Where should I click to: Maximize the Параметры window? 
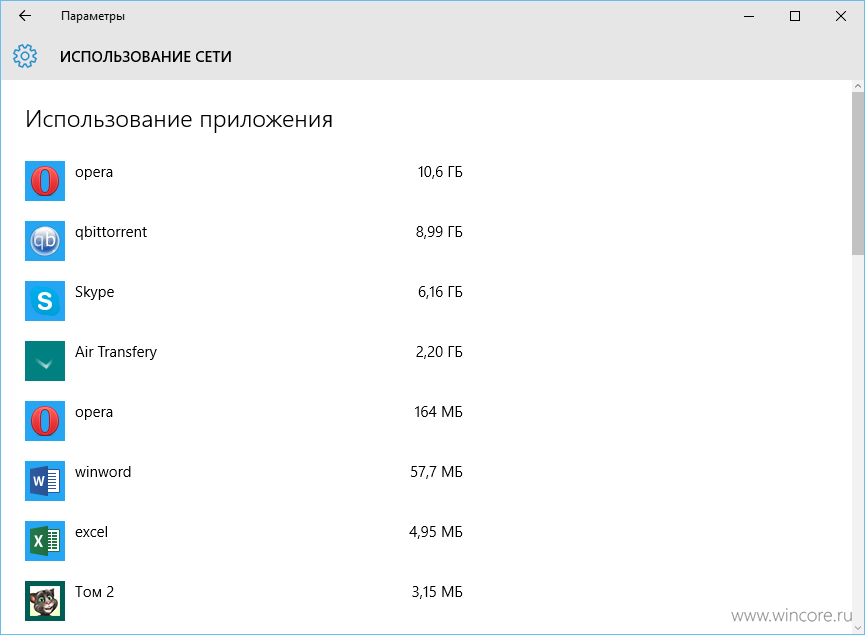point(795,16)
